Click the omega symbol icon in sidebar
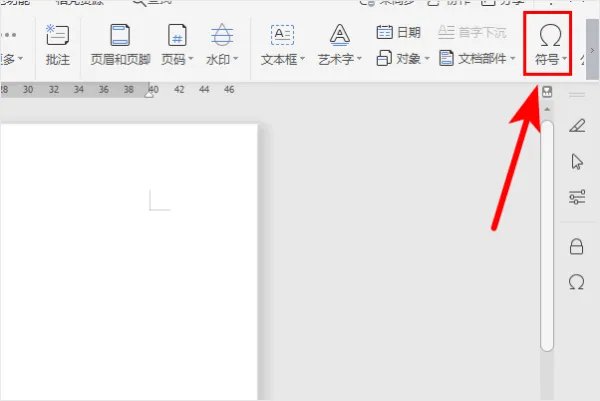Image resolution: width=600 pixels, height=401 pixels. 577,282
